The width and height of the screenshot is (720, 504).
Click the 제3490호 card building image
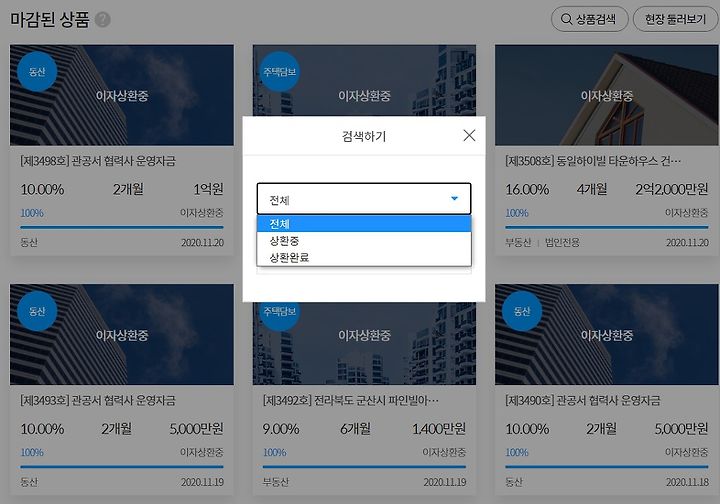607,334
